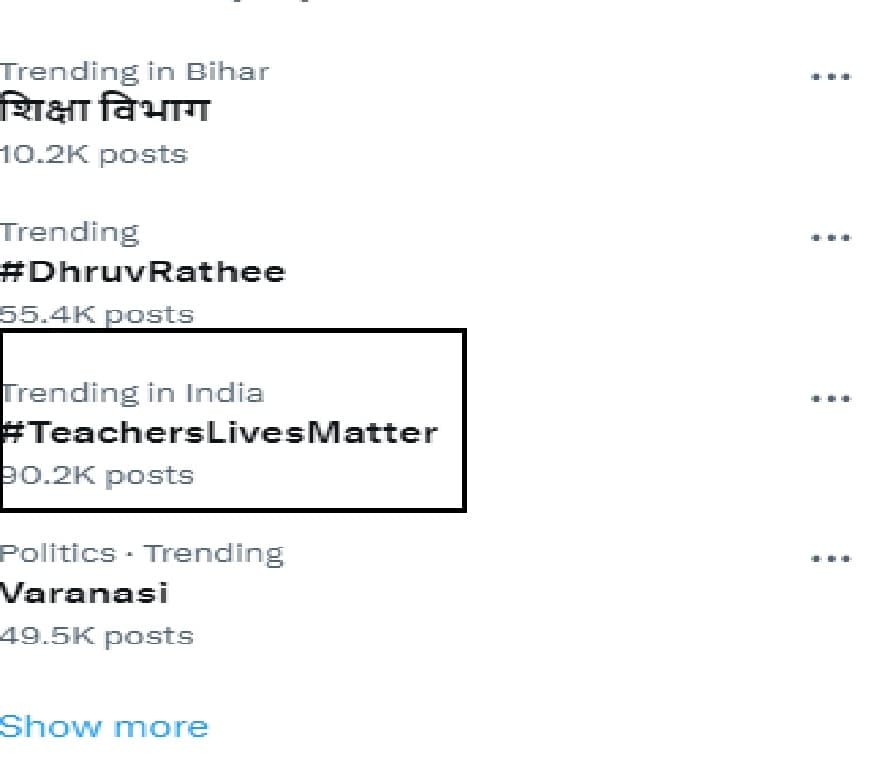
Task: Click the "Trending in Bihar" label
Action: pyautogui.click(x=134, y=72)
